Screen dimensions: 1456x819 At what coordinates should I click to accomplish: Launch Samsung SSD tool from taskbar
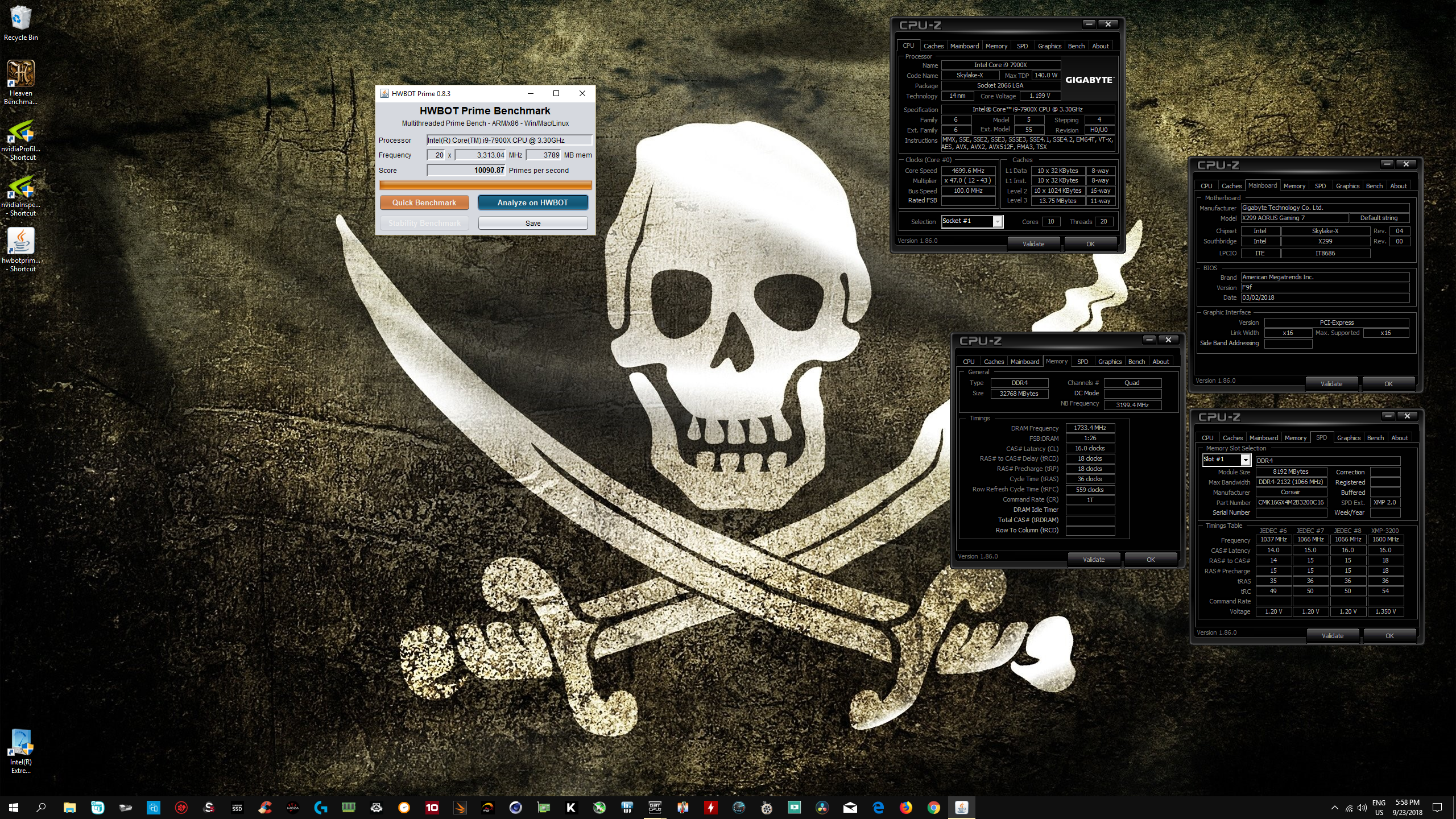237,808
